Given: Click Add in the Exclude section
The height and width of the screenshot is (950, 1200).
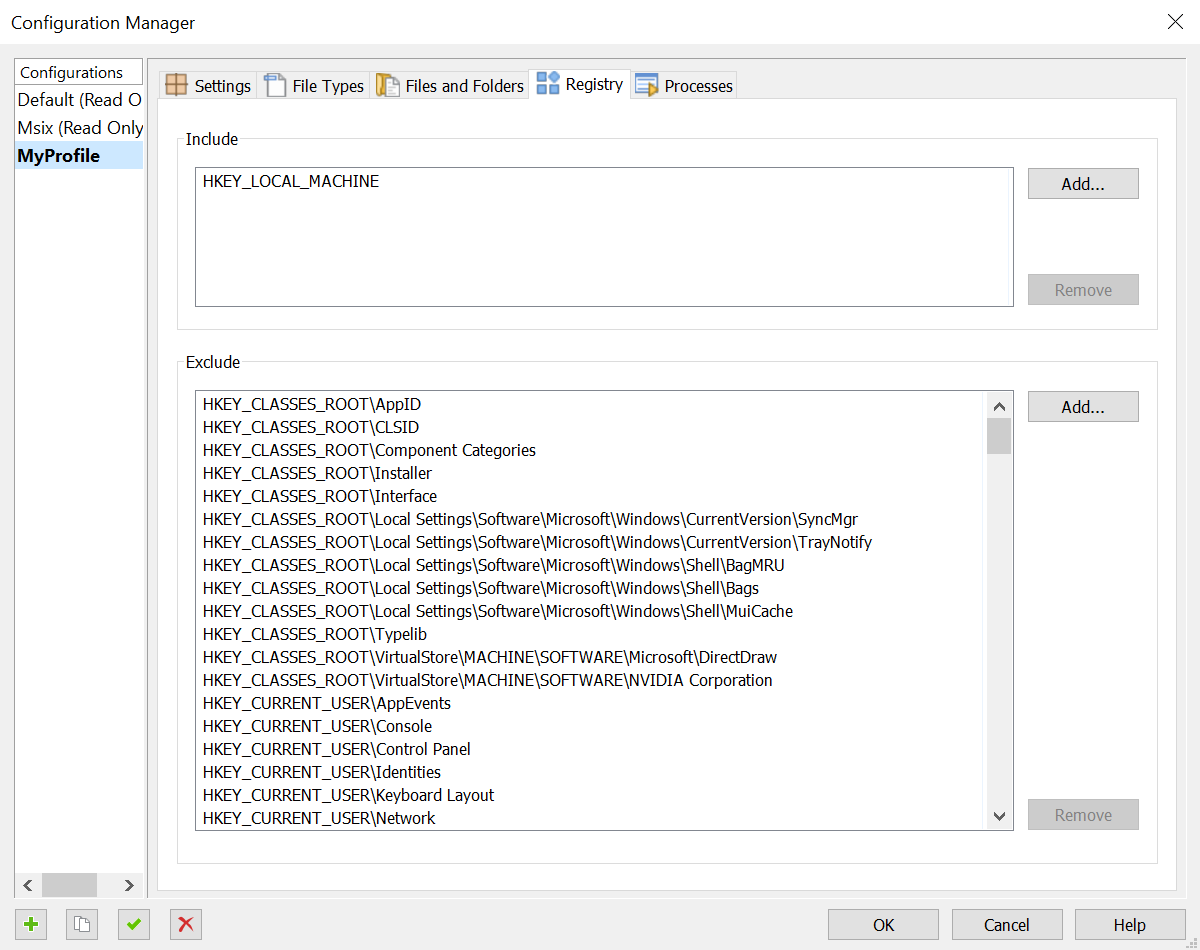Looking at the screenshot, I should click(x=1083, y=407).
